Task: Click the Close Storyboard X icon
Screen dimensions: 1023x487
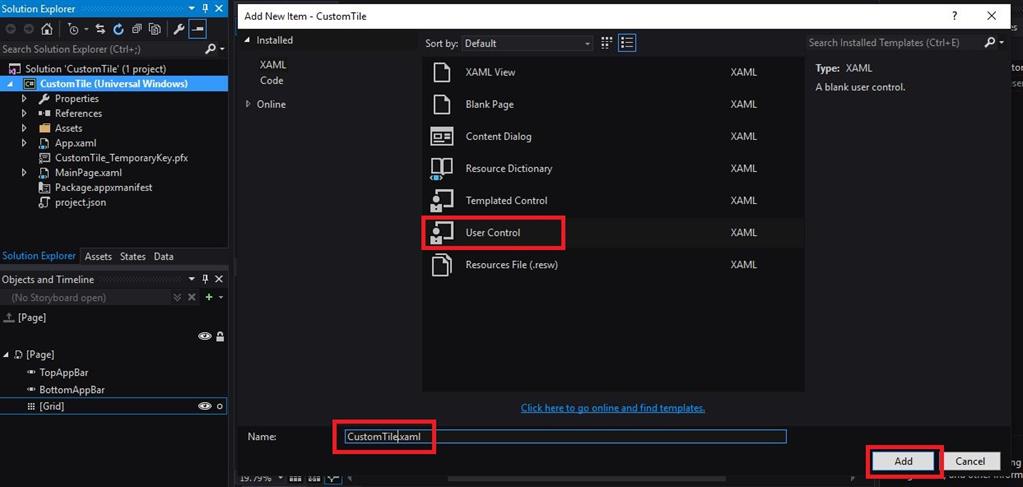Action: pos(192,297)
